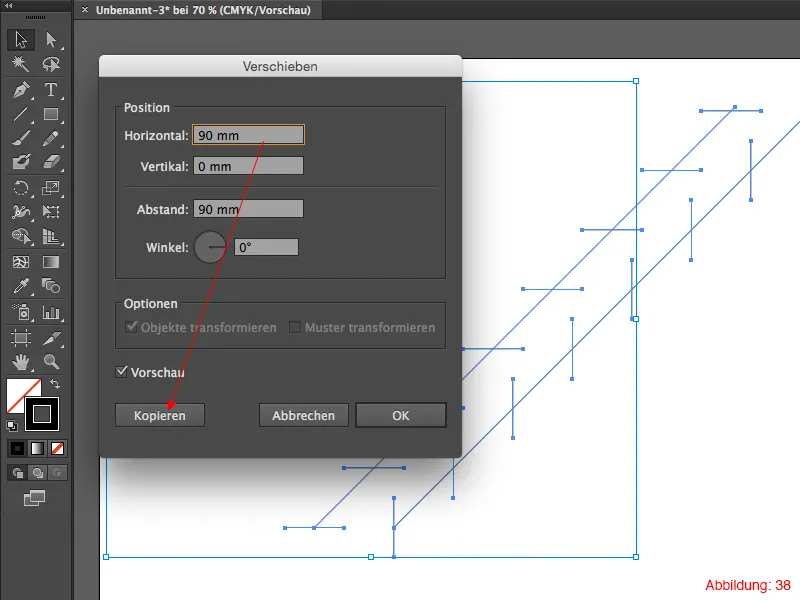Close the Unbenannt-3 document tab

tap(85, 10)
